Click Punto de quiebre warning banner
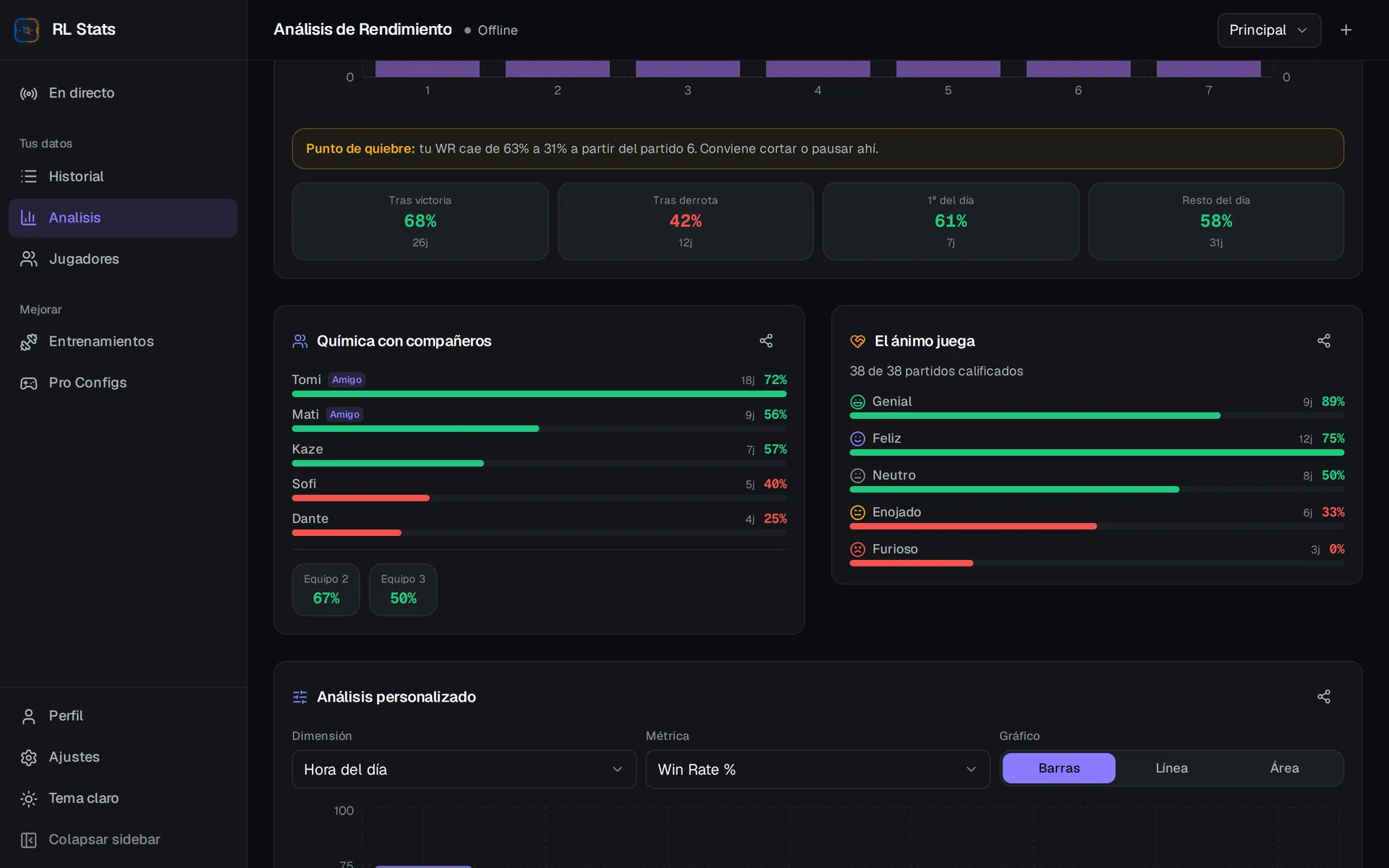The height and width of the screenshot is (868, 1389). point(817,149)
